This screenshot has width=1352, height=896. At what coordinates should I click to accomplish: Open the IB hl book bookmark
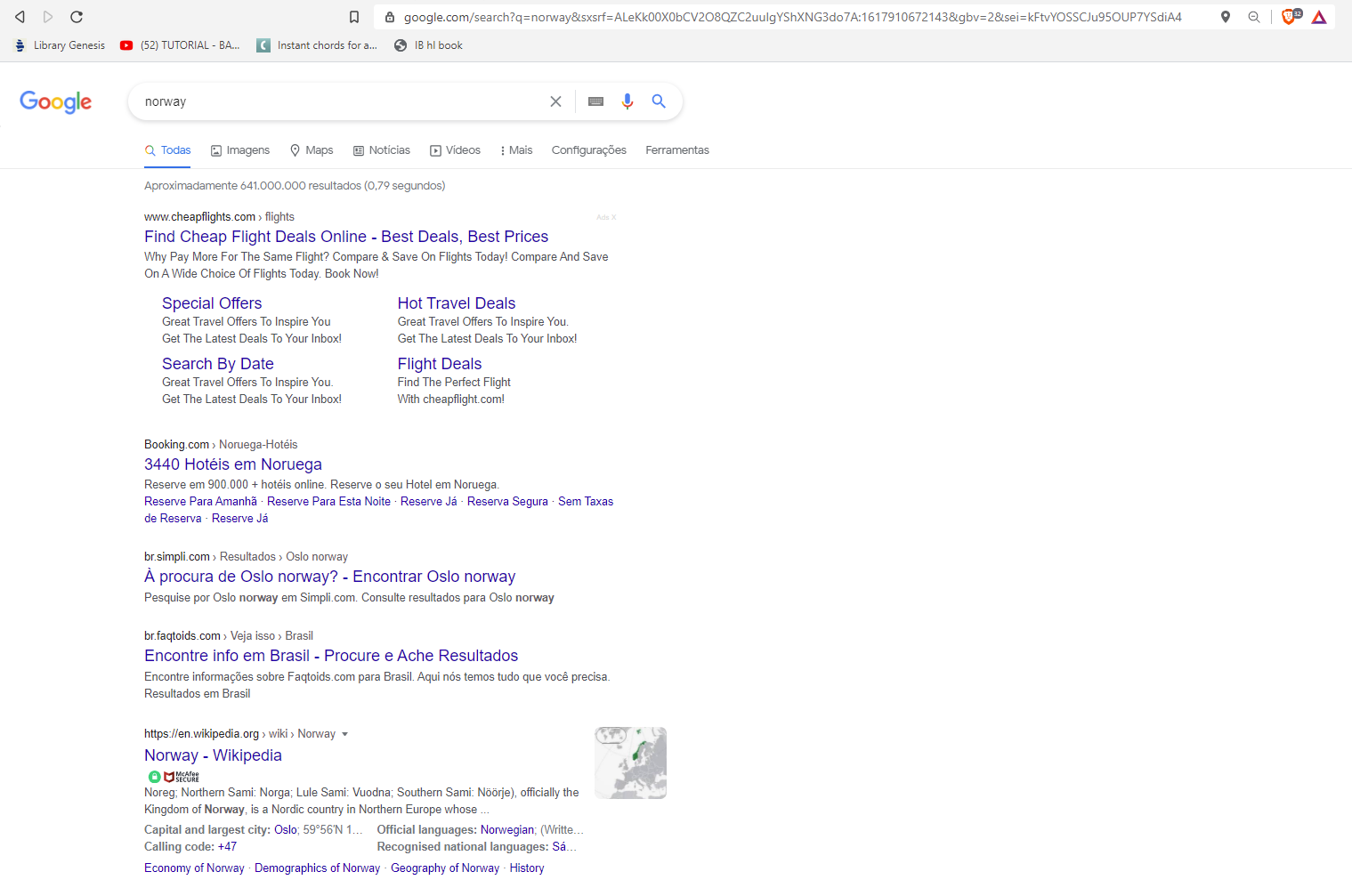pyautogui.click(x=428, y=45)
